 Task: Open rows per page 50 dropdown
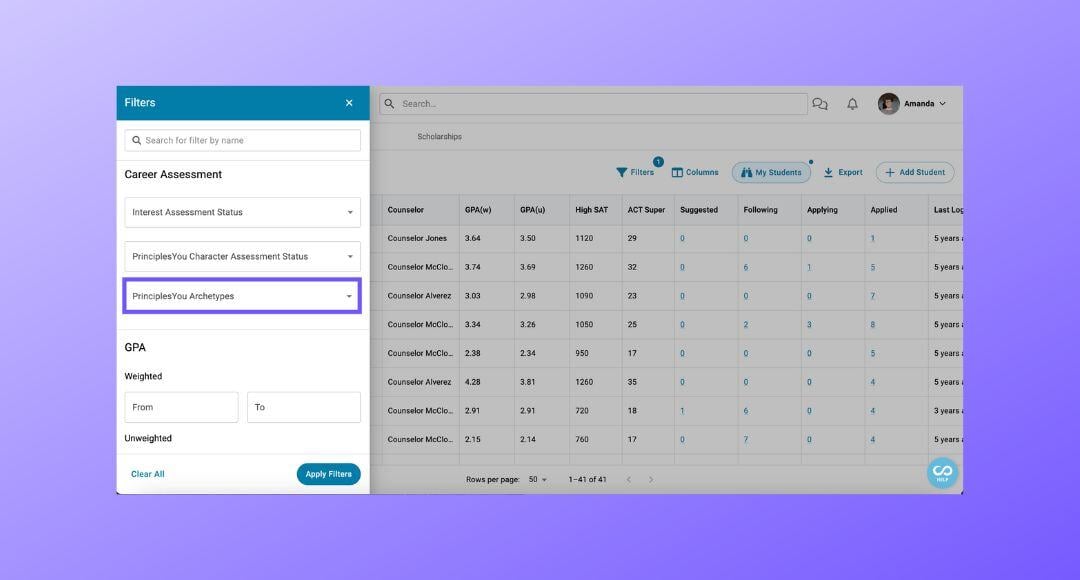click(x=538, y=479)
